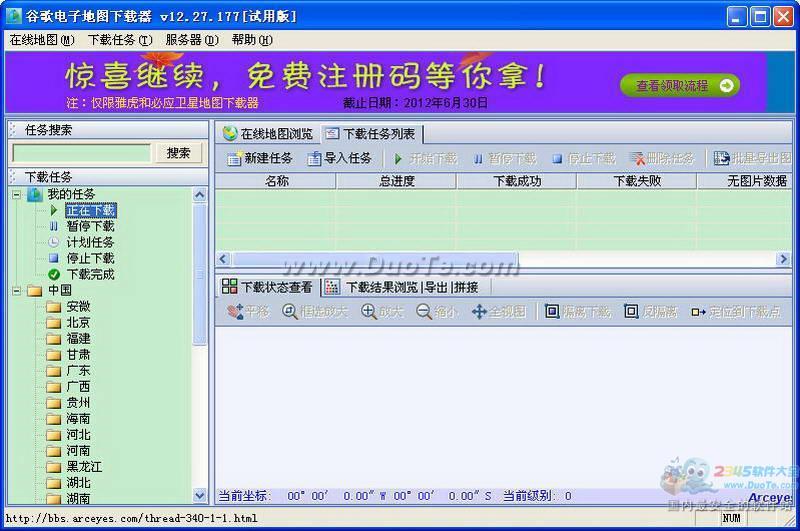Click the task list left scroll arrow
800x531 pixels.
pyautogui.click(x=222, y=259)
